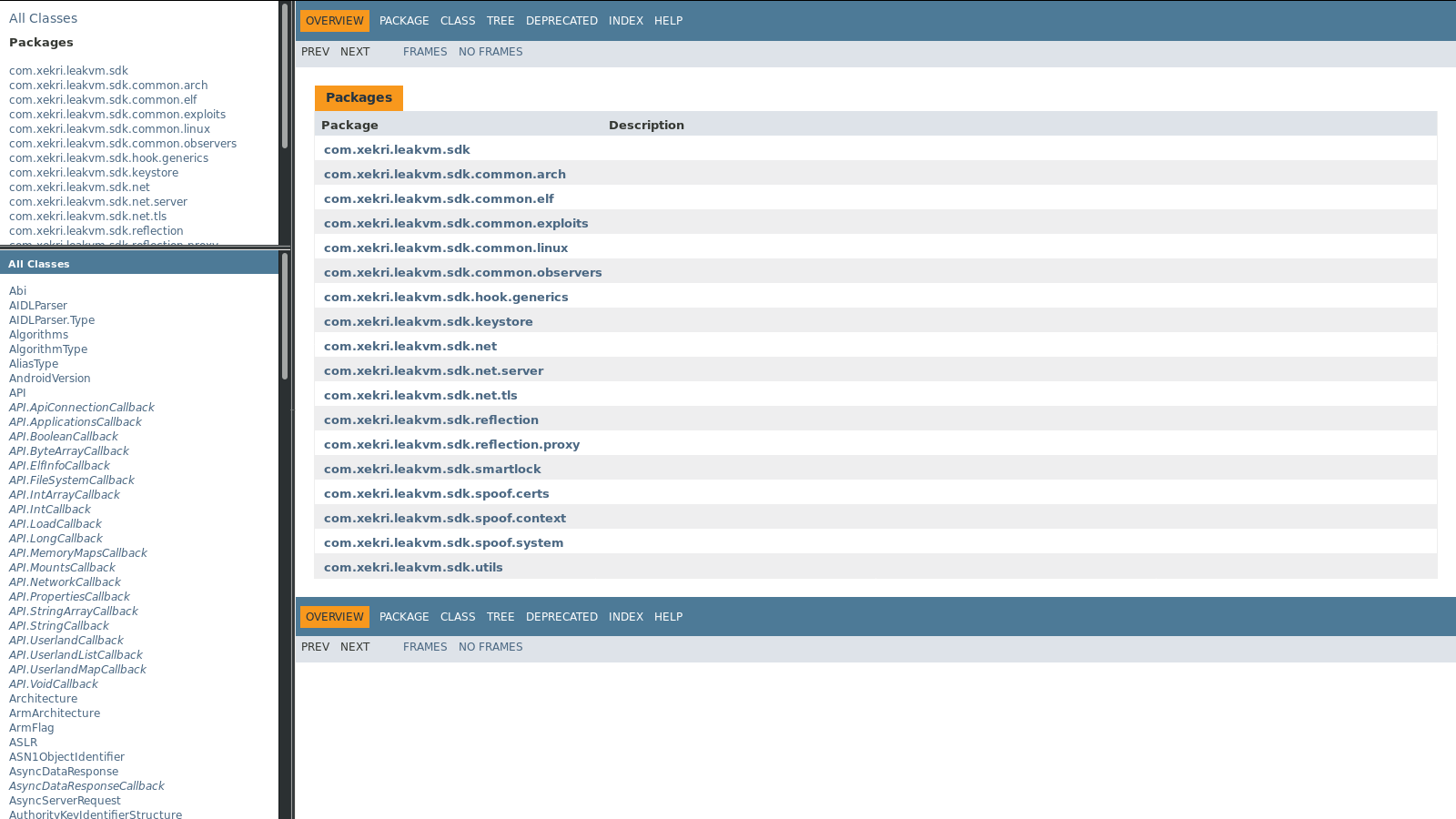Open the INDEX page
The height and width of the screenshot is (819, 1456).
pos(626,20)
